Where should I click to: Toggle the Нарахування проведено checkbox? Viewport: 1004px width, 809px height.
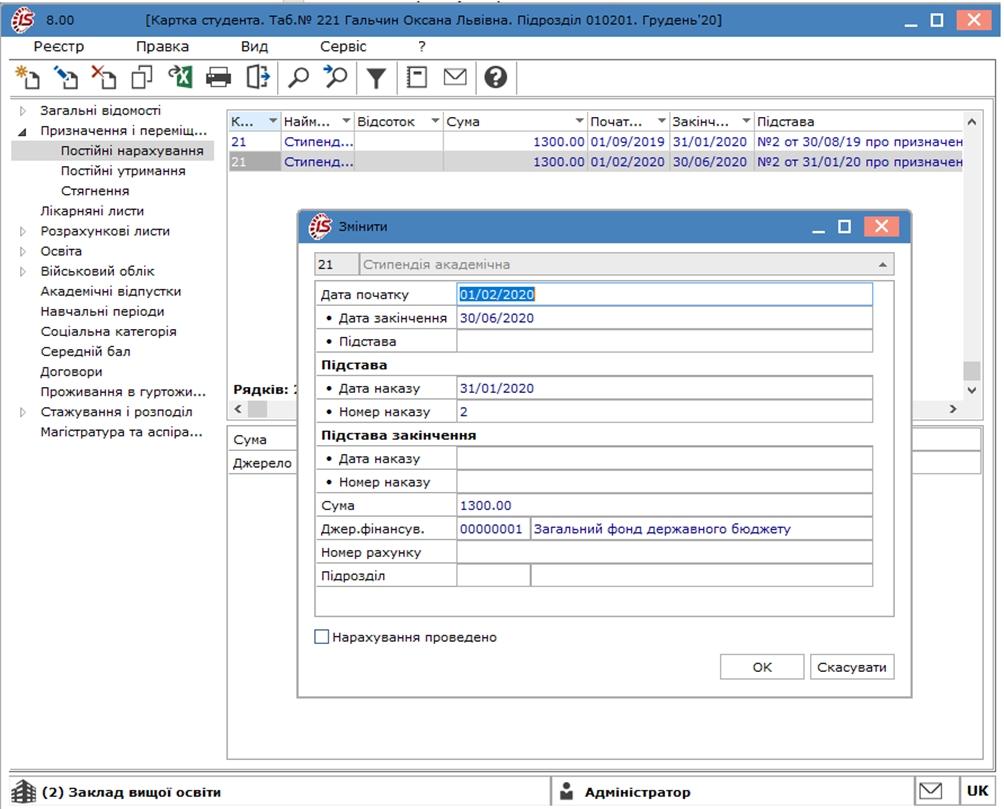(x=321, y=637)
